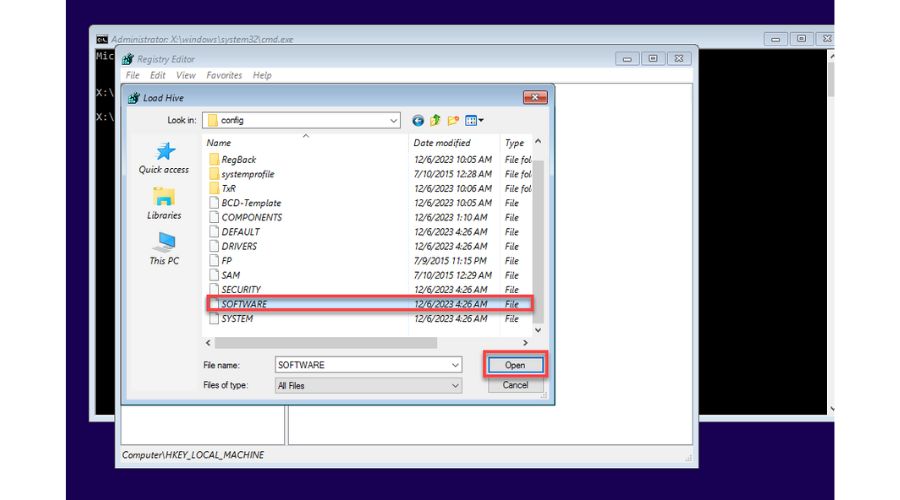Select the DRIVERS file
This screenshot has height=500, width=900.
[x=233, y=246]
